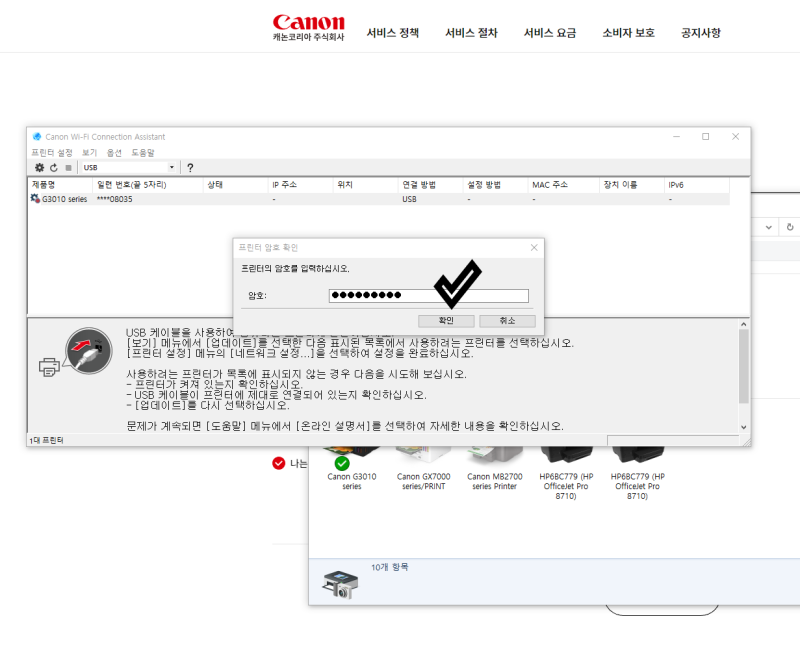Expand the chevron on the right side panel

point(768,227)
